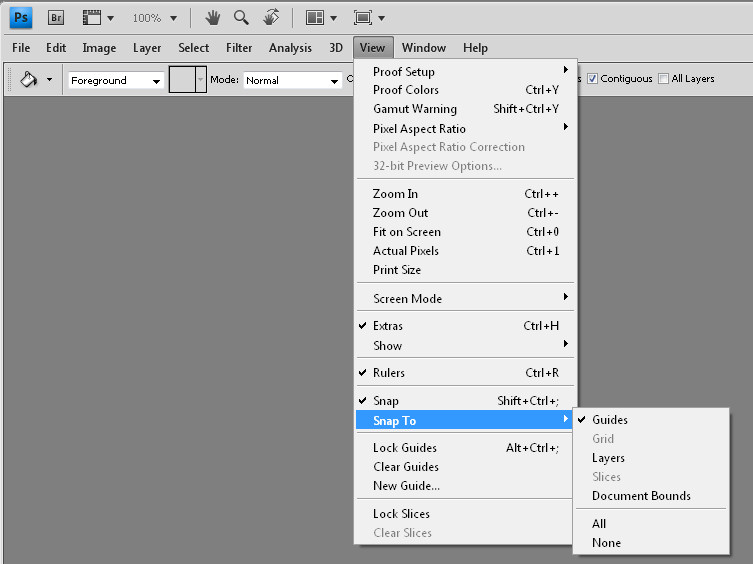
Task: Open the Mode Normal blending dropdown
Action: pyautogui.click(x=292, y=80)
